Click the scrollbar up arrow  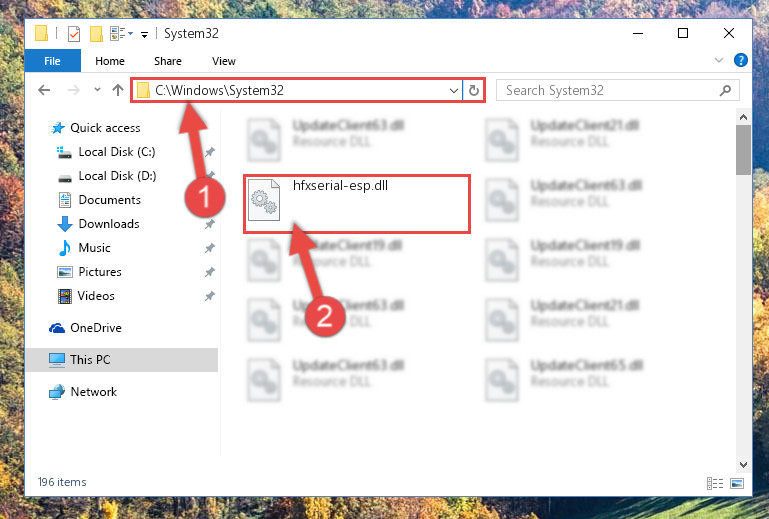coord(743,117)
